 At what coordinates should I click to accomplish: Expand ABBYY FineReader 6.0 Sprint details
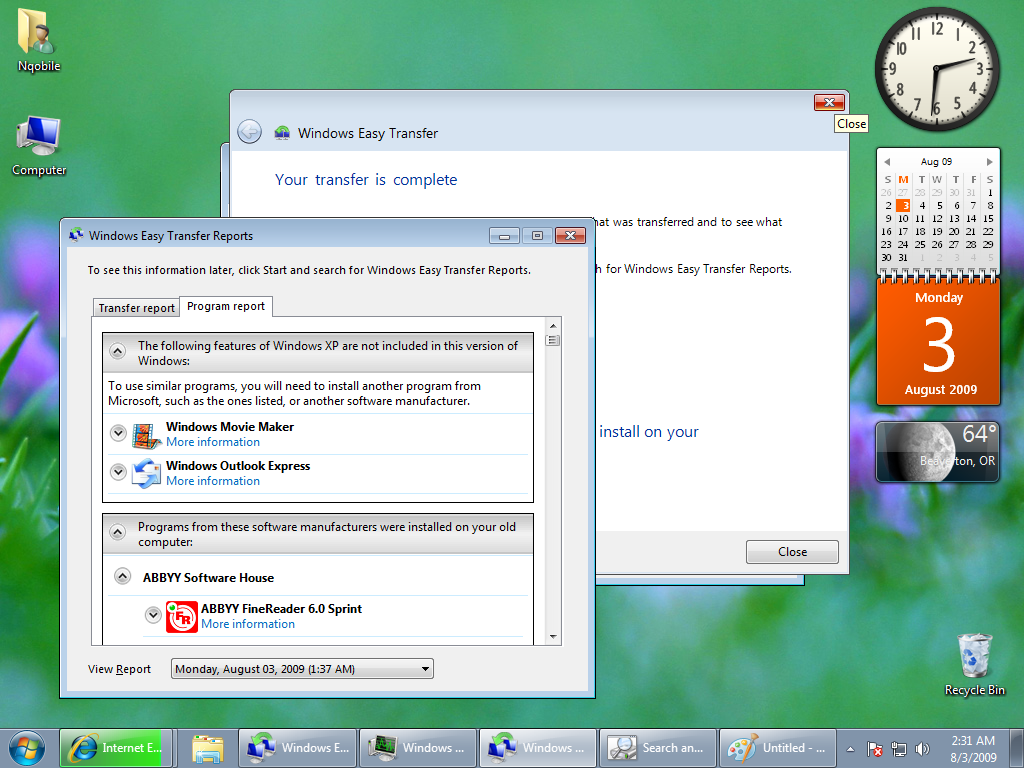coord(153,615)
